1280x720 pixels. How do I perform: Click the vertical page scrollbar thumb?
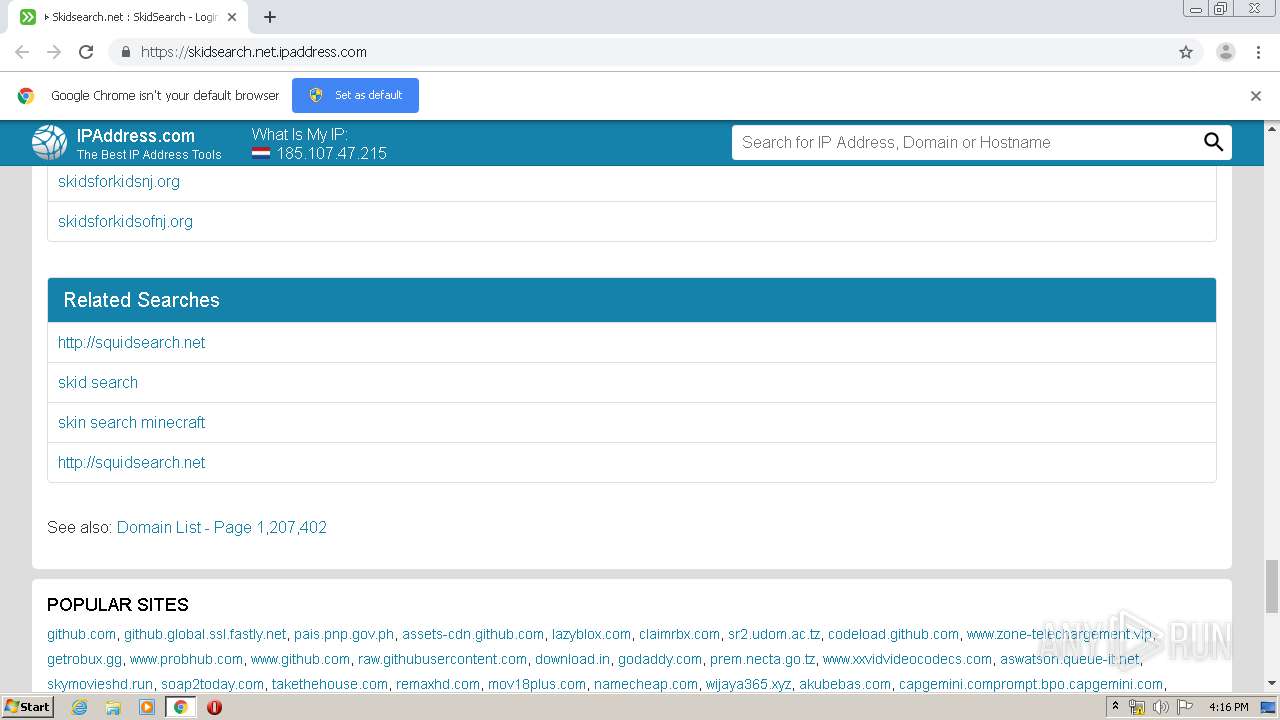pos(1272,586)
